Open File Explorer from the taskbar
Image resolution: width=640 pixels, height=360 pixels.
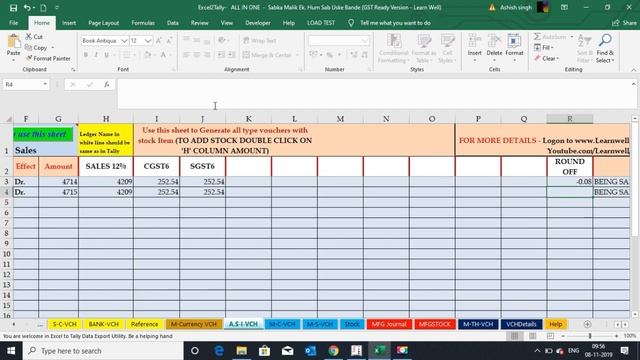[x=242, y=351]
